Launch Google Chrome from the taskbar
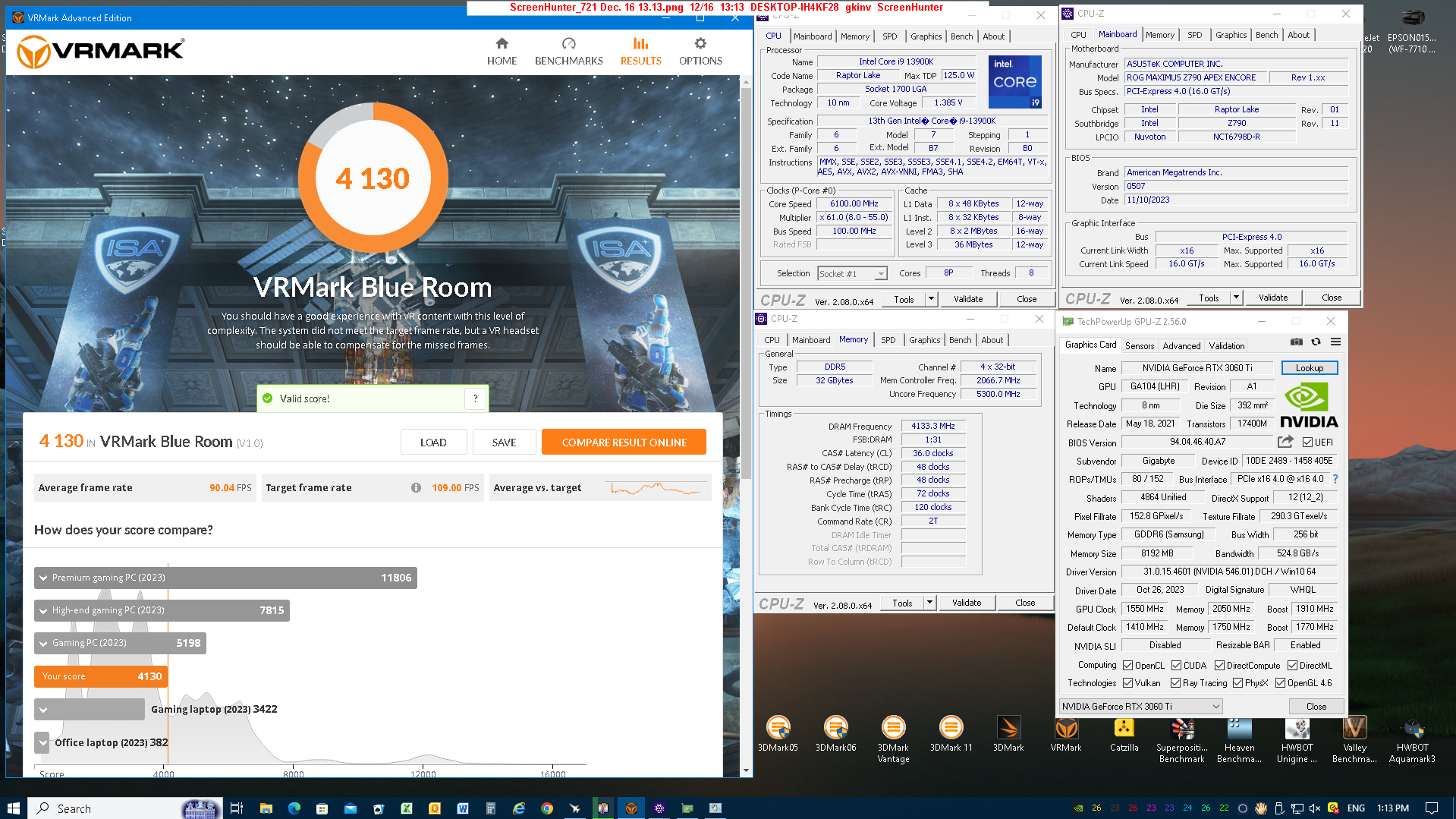Image resolution: width=1456 pixels, height=819 pixels. click(x=546, y=808)
